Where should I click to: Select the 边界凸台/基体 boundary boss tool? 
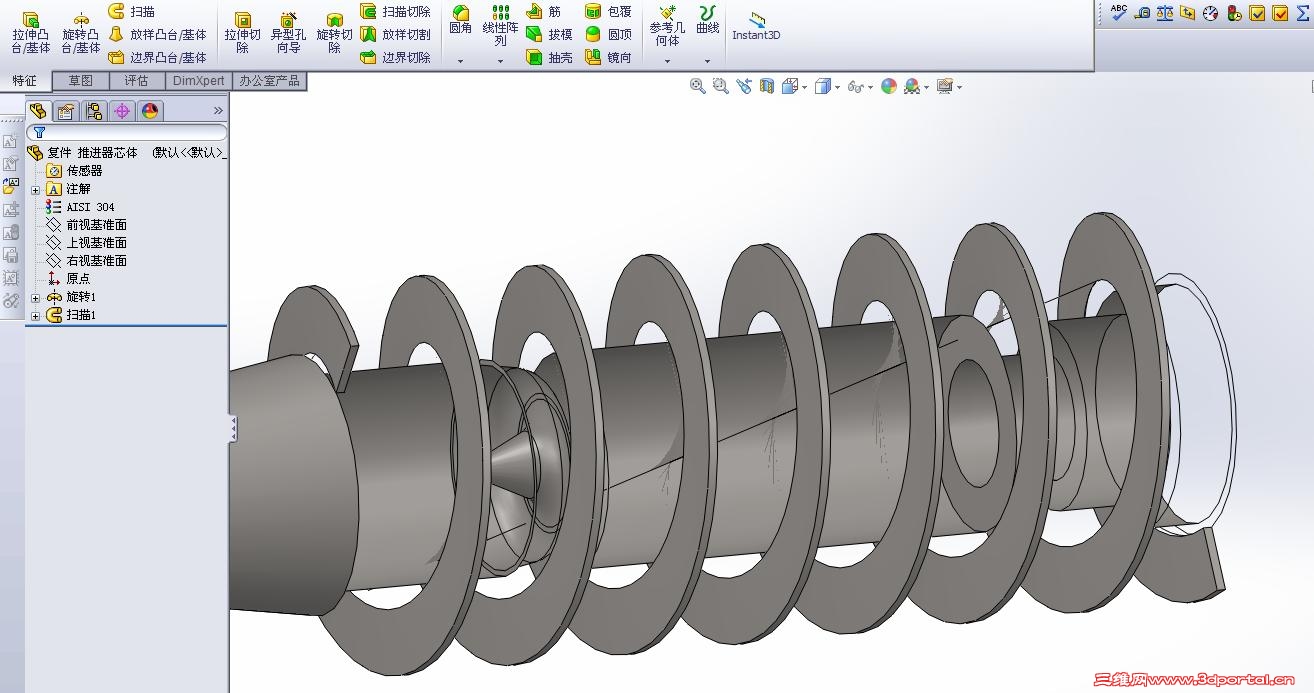click(x=157, y=57)
